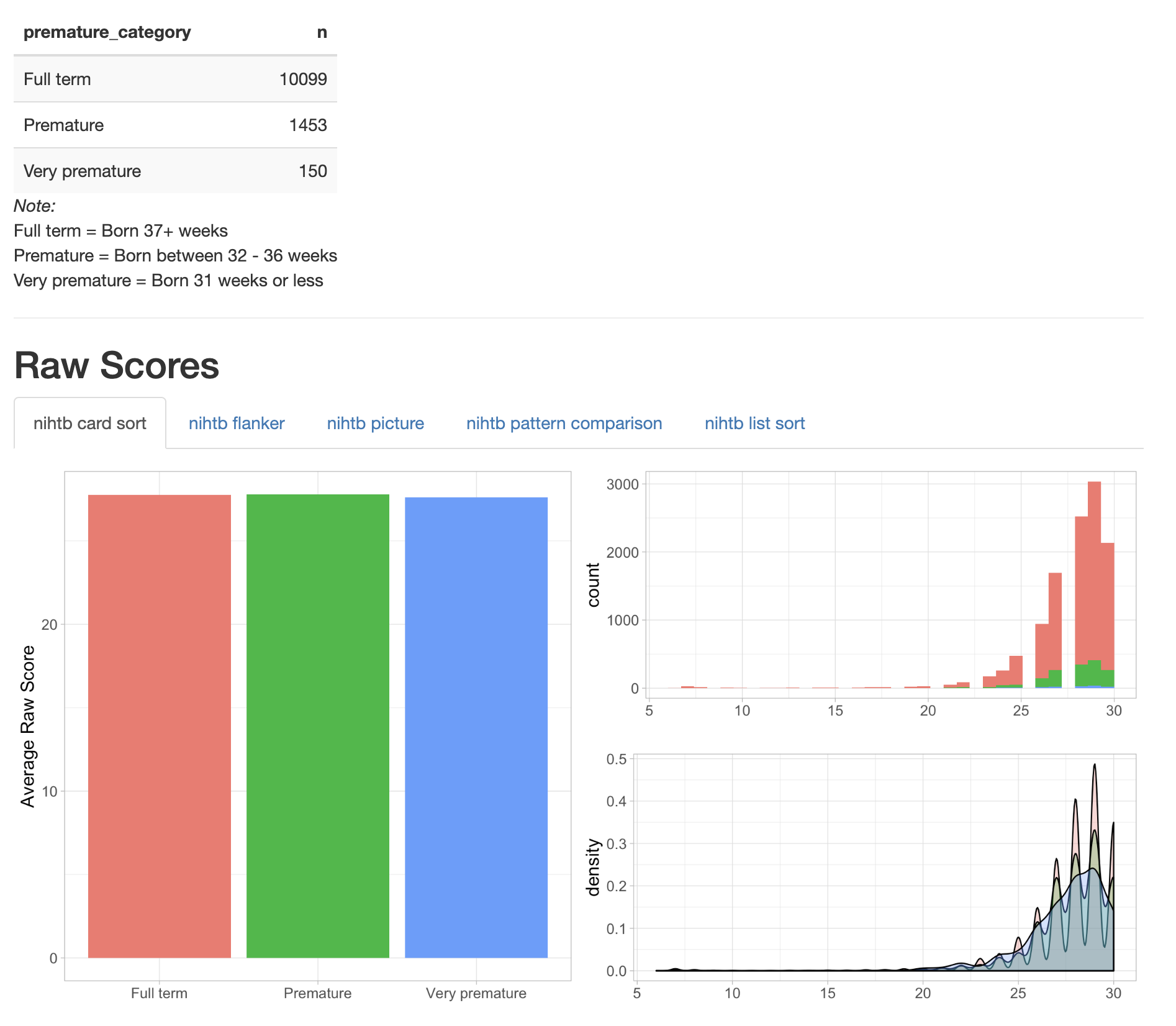Image resolution: width=1176 pixels, height=1026 pixels.
Task: Select the Premature table row label
Action: [x=63, y=125]
